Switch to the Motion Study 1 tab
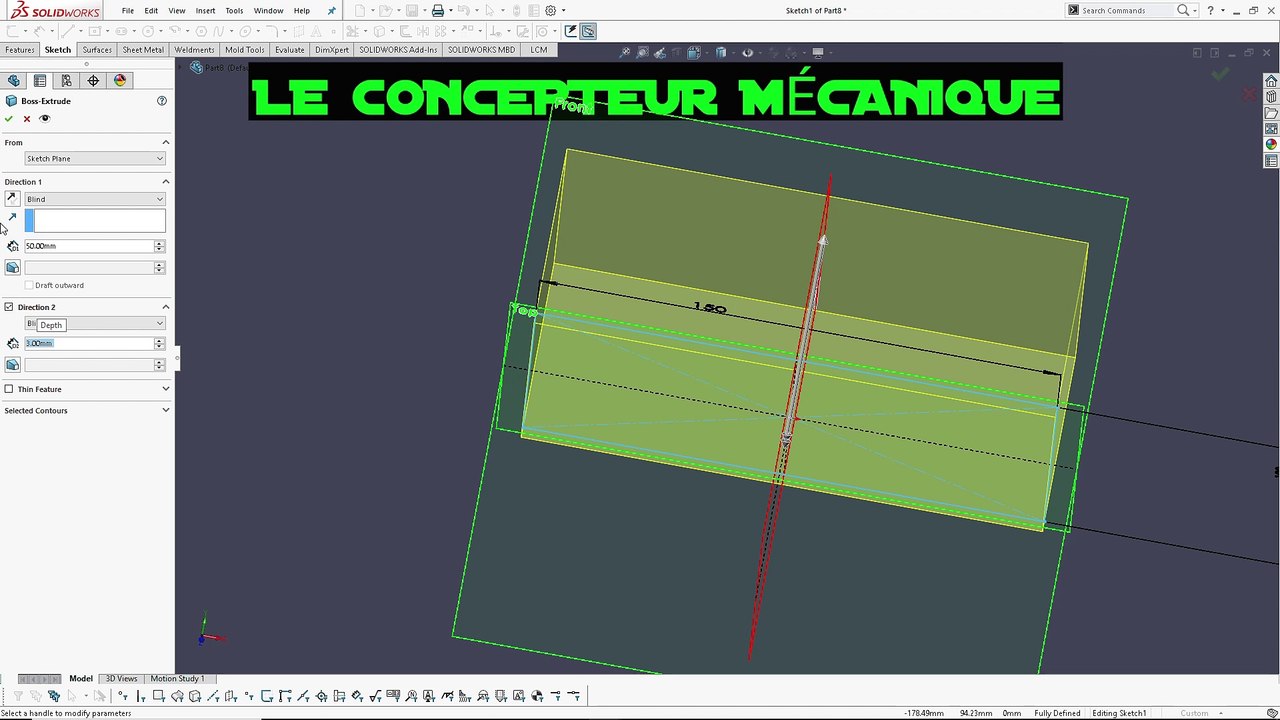The image size is (1280, 720). 177,679
